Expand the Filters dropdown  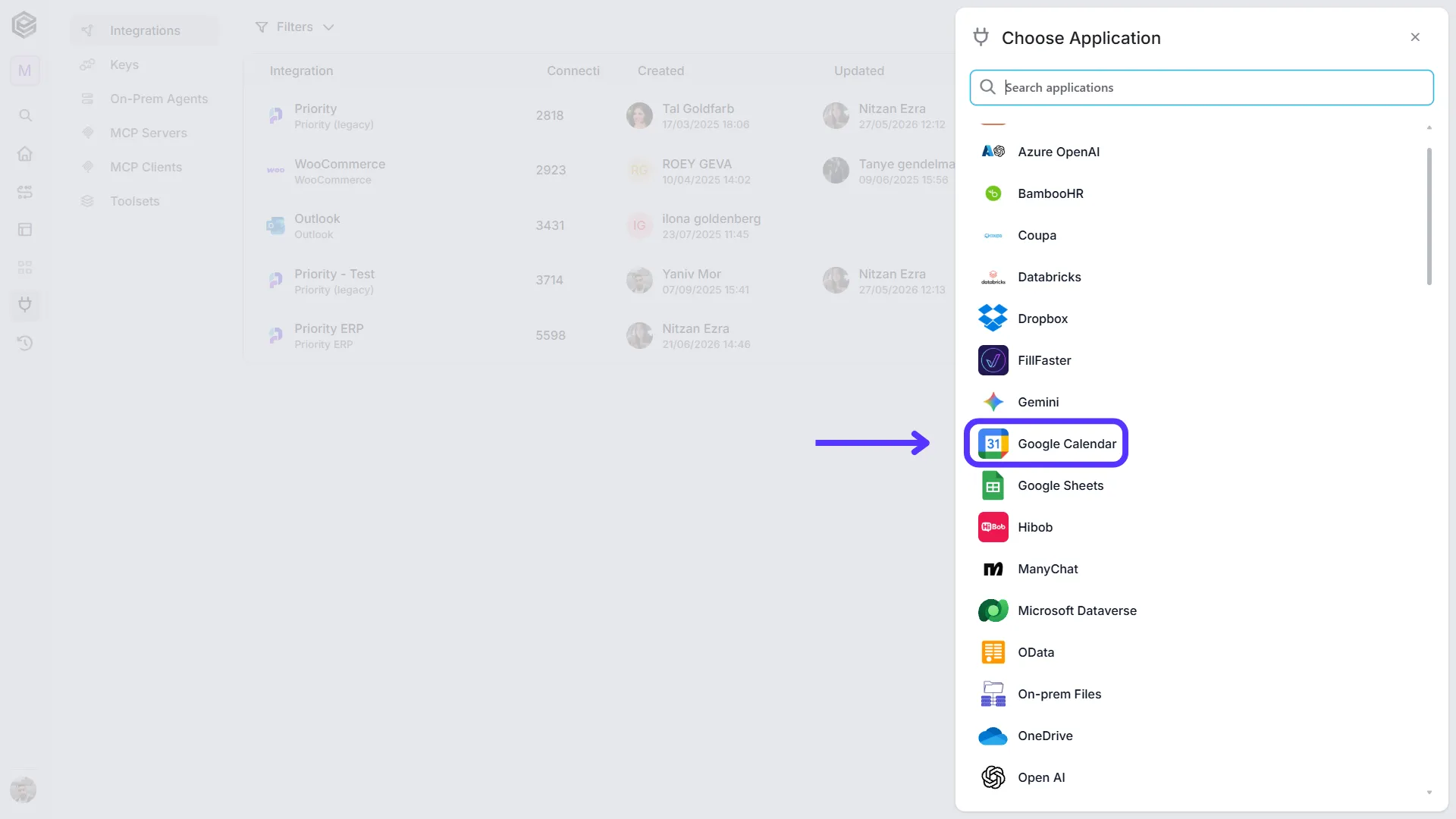pyautogui.click(x=294, y=27)
